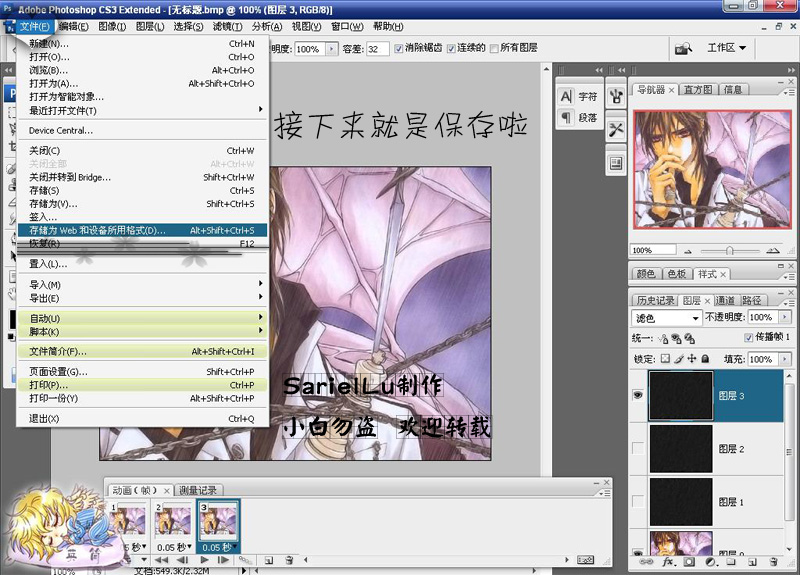Zoom in icon in Navigator panel
Screen dimensions: 800x575
click(773, 251)
